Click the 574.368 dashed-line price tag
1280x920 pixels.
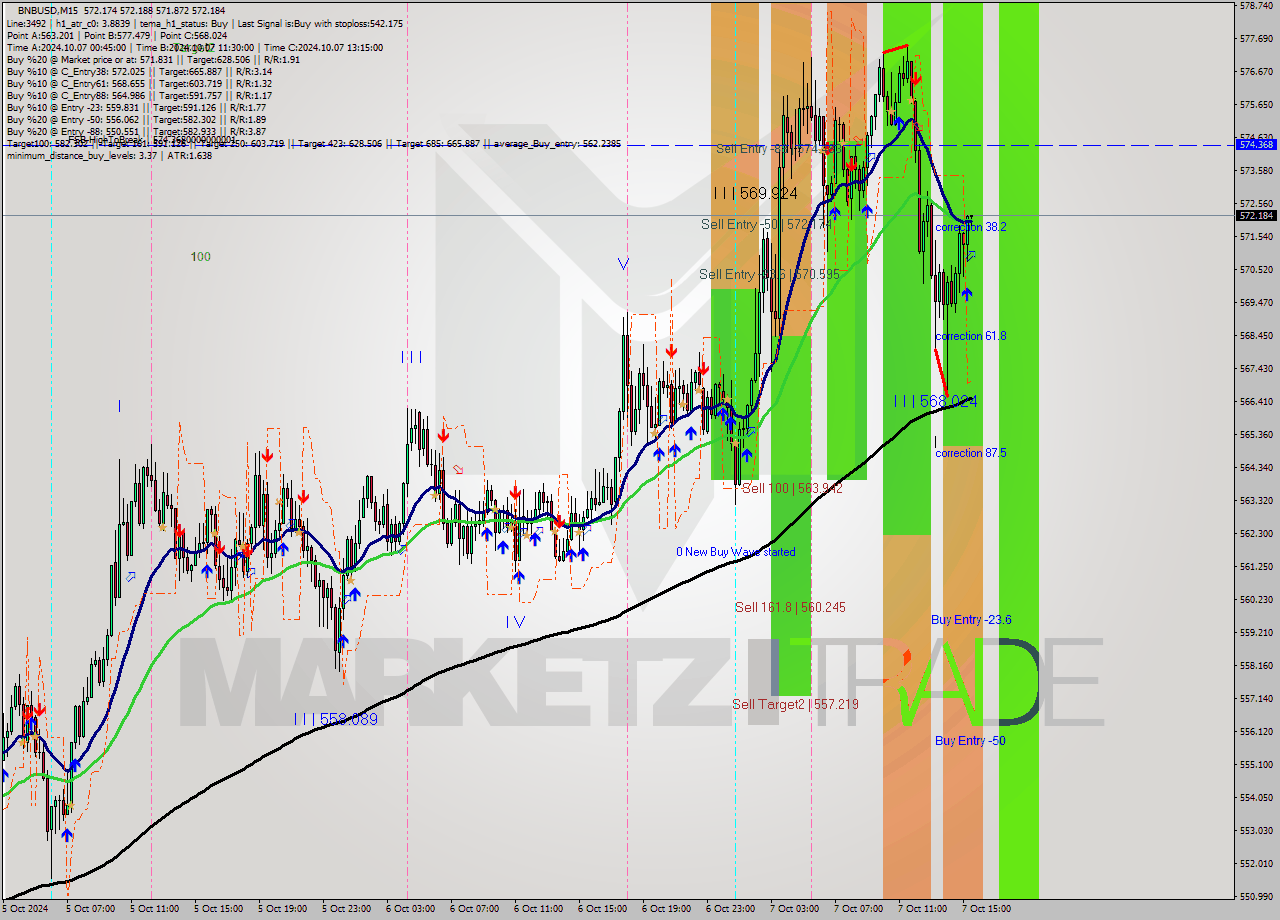point(1256,144)
